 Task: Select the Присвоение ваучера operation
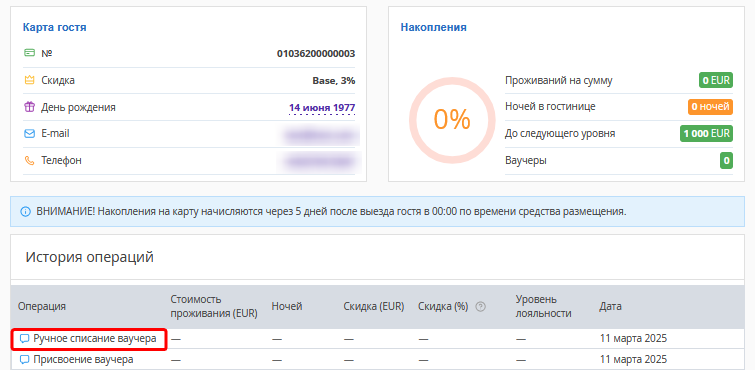[83, 359]
